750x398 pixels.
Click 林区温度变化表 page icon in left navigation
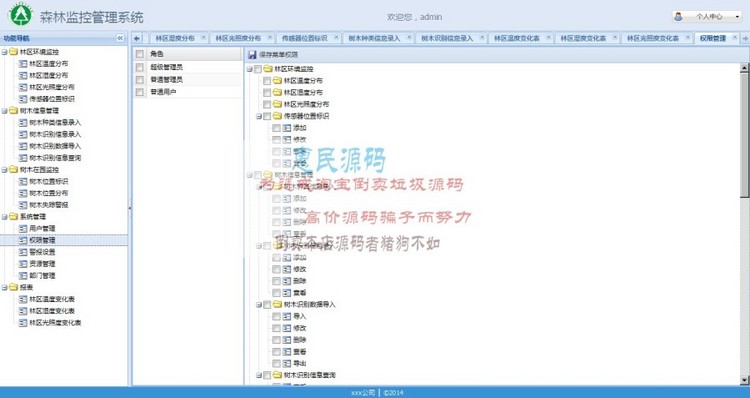22,299
